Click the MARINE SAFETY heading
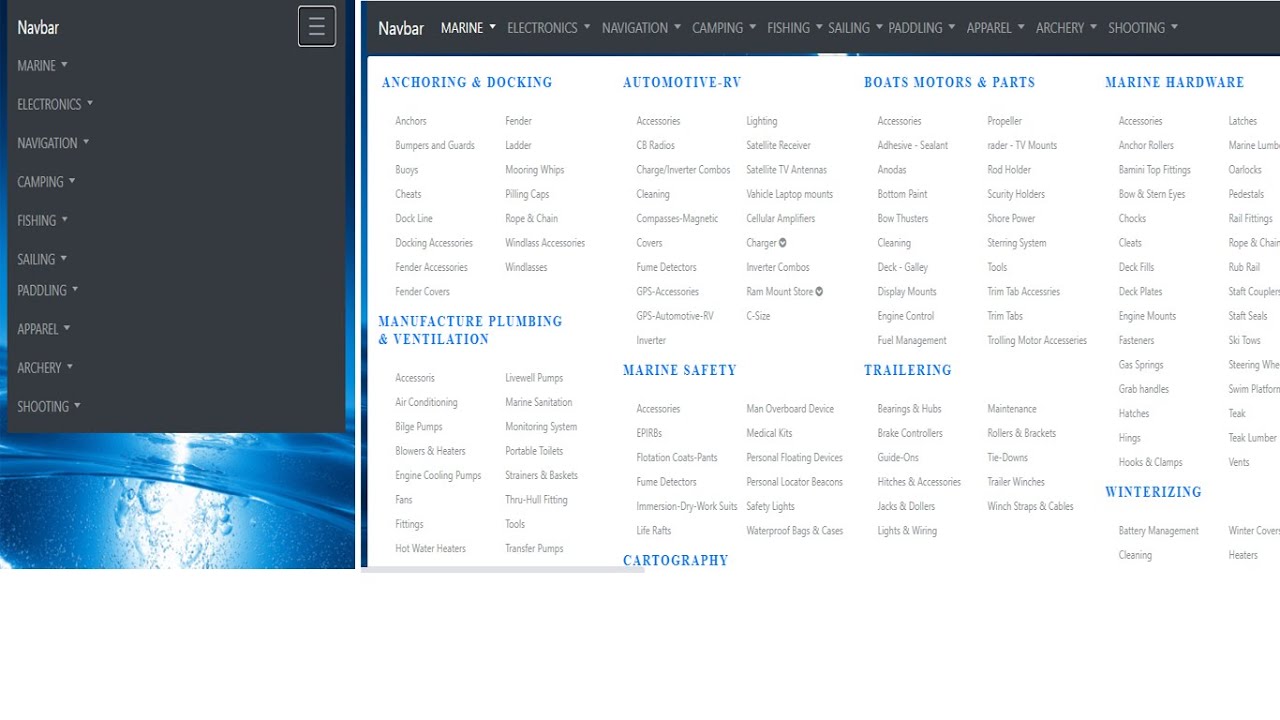Viewport: 1280px width, 720px height. [x=680, y=370]
